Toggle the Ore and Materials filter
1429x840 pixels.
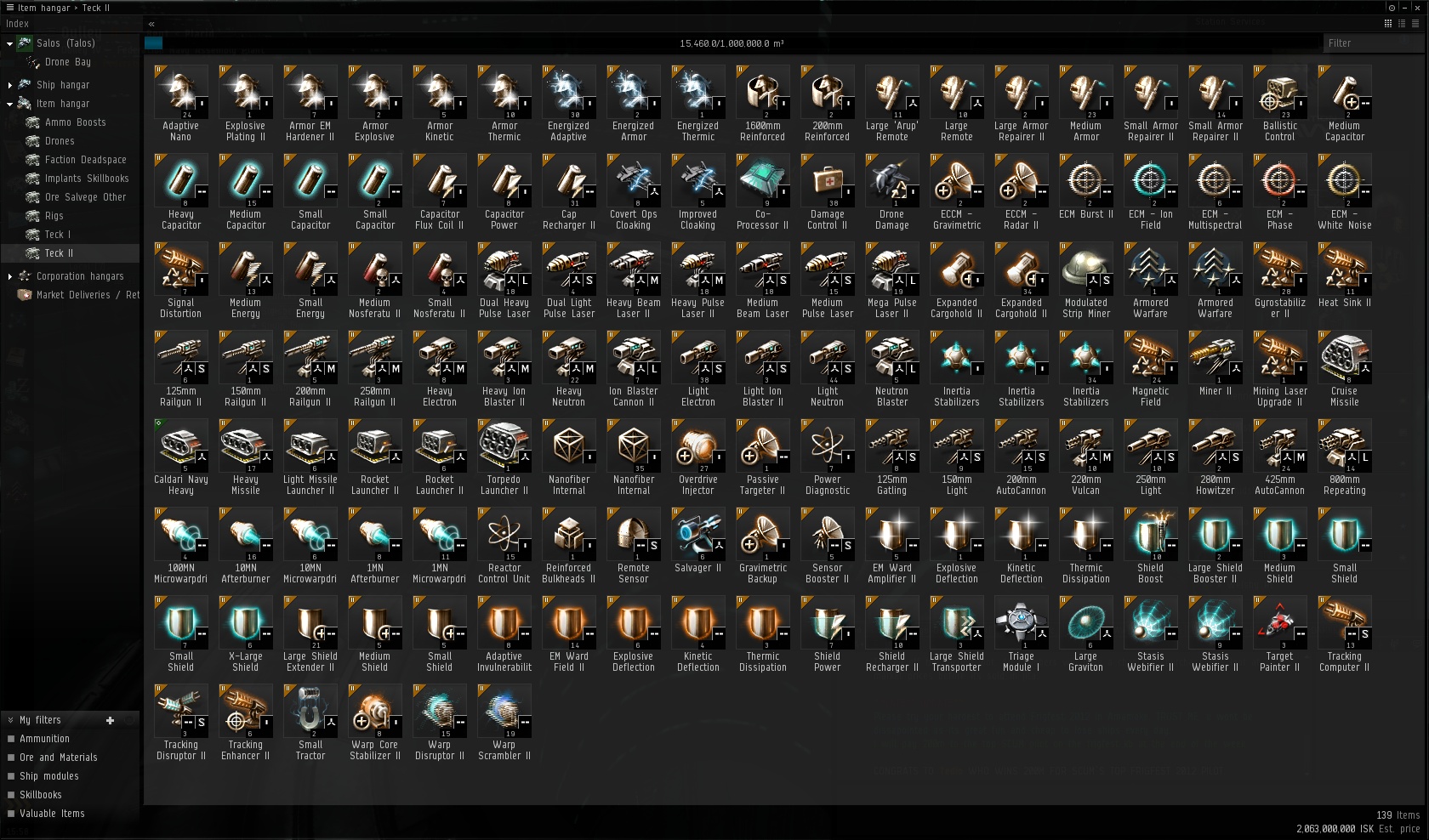(11, 758)
